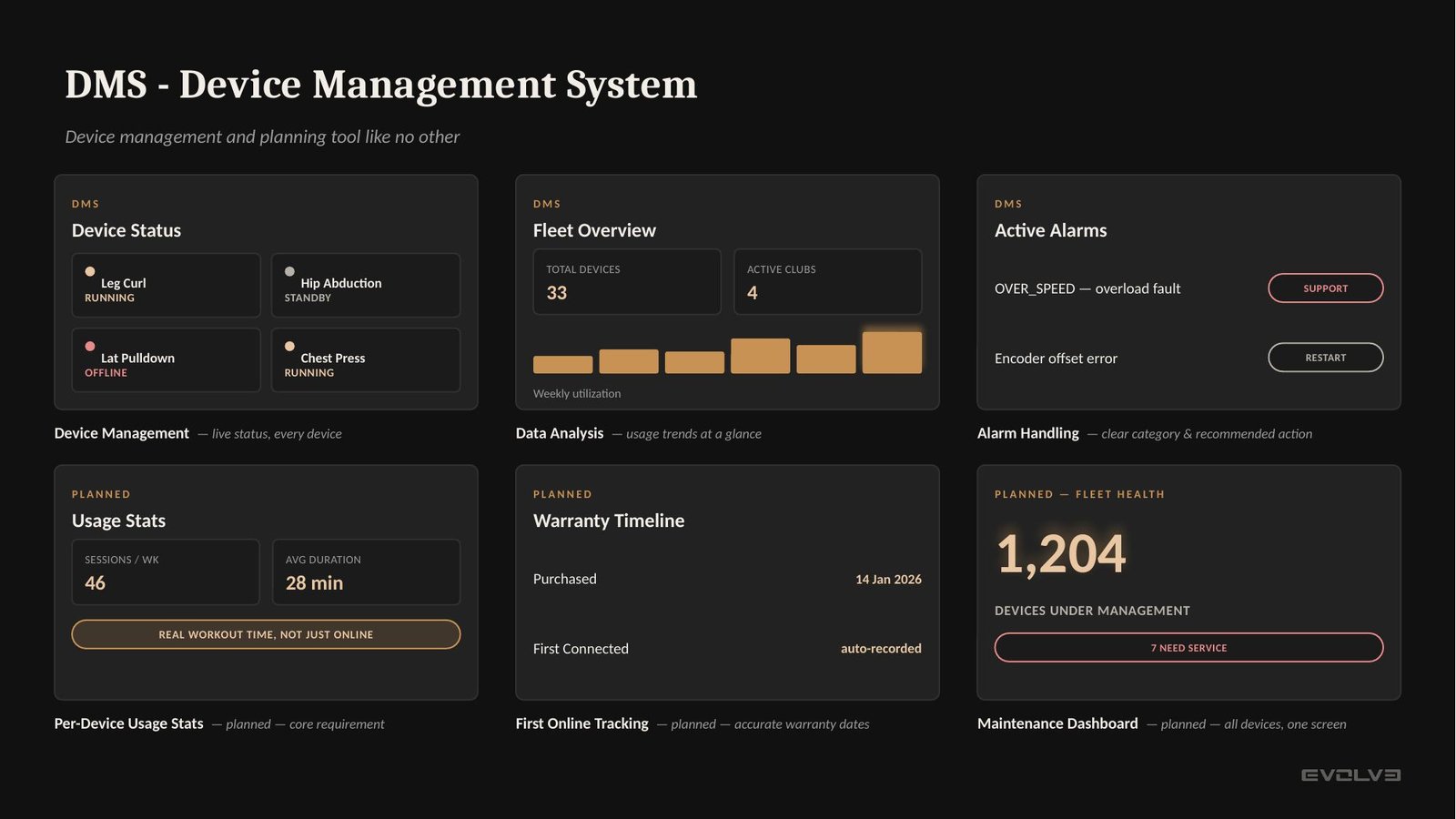
Task: Click Encoder offset error text
Action: click(x=1056, y=359)
